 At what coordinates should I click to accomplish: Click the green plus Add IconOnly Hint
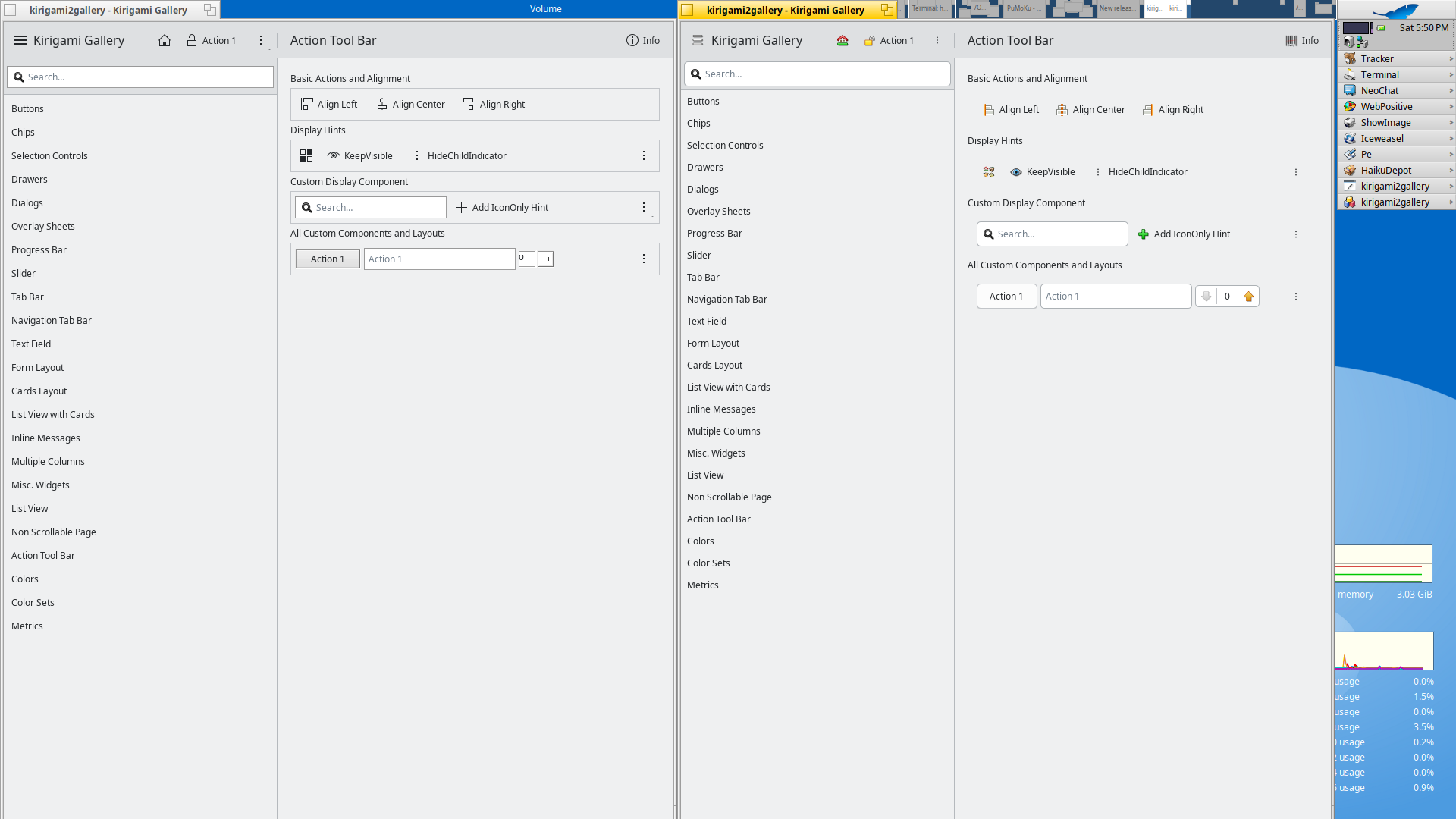click(1144, 234)
